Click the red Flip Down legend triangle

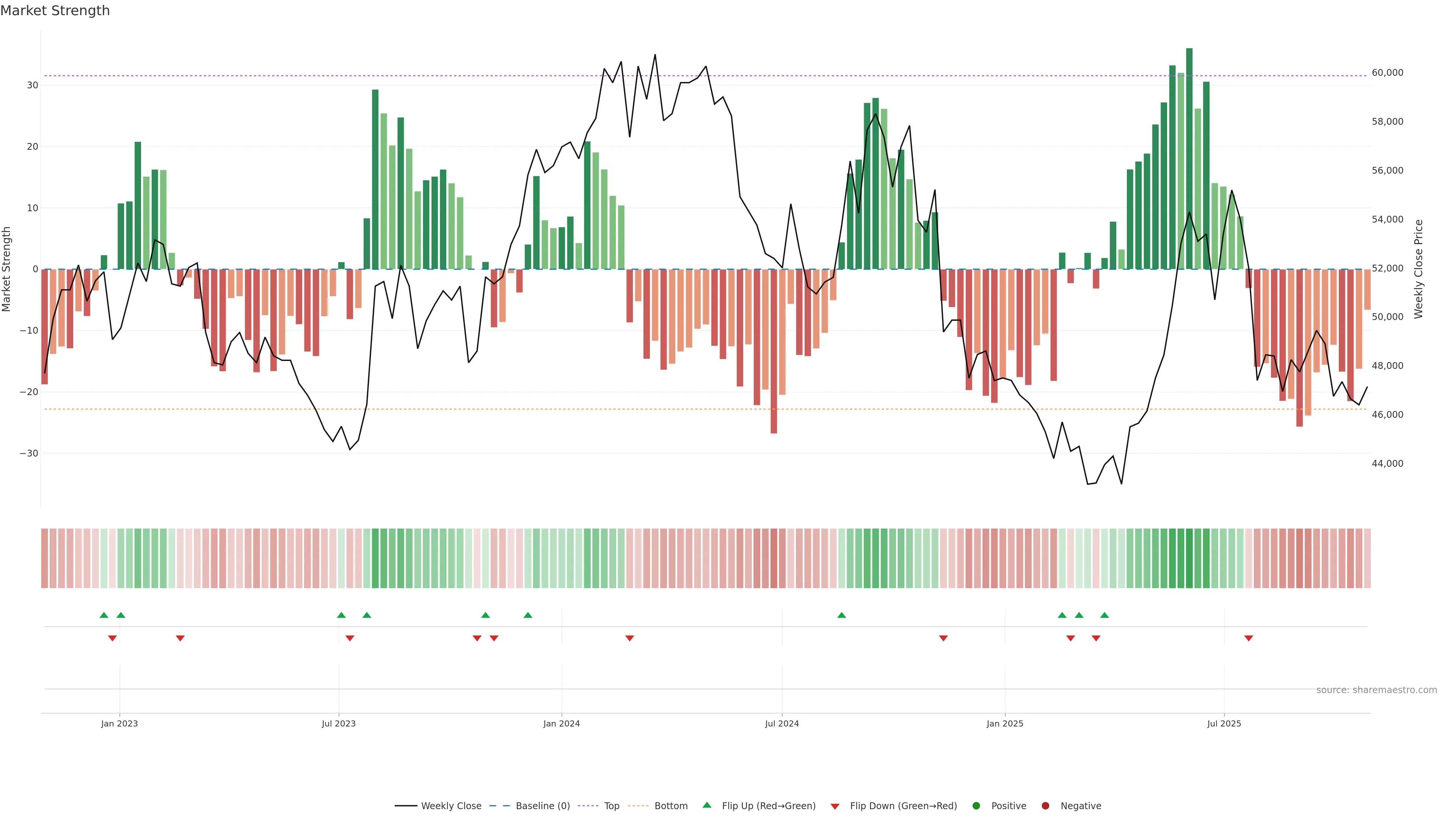click(x=835, y=806)
